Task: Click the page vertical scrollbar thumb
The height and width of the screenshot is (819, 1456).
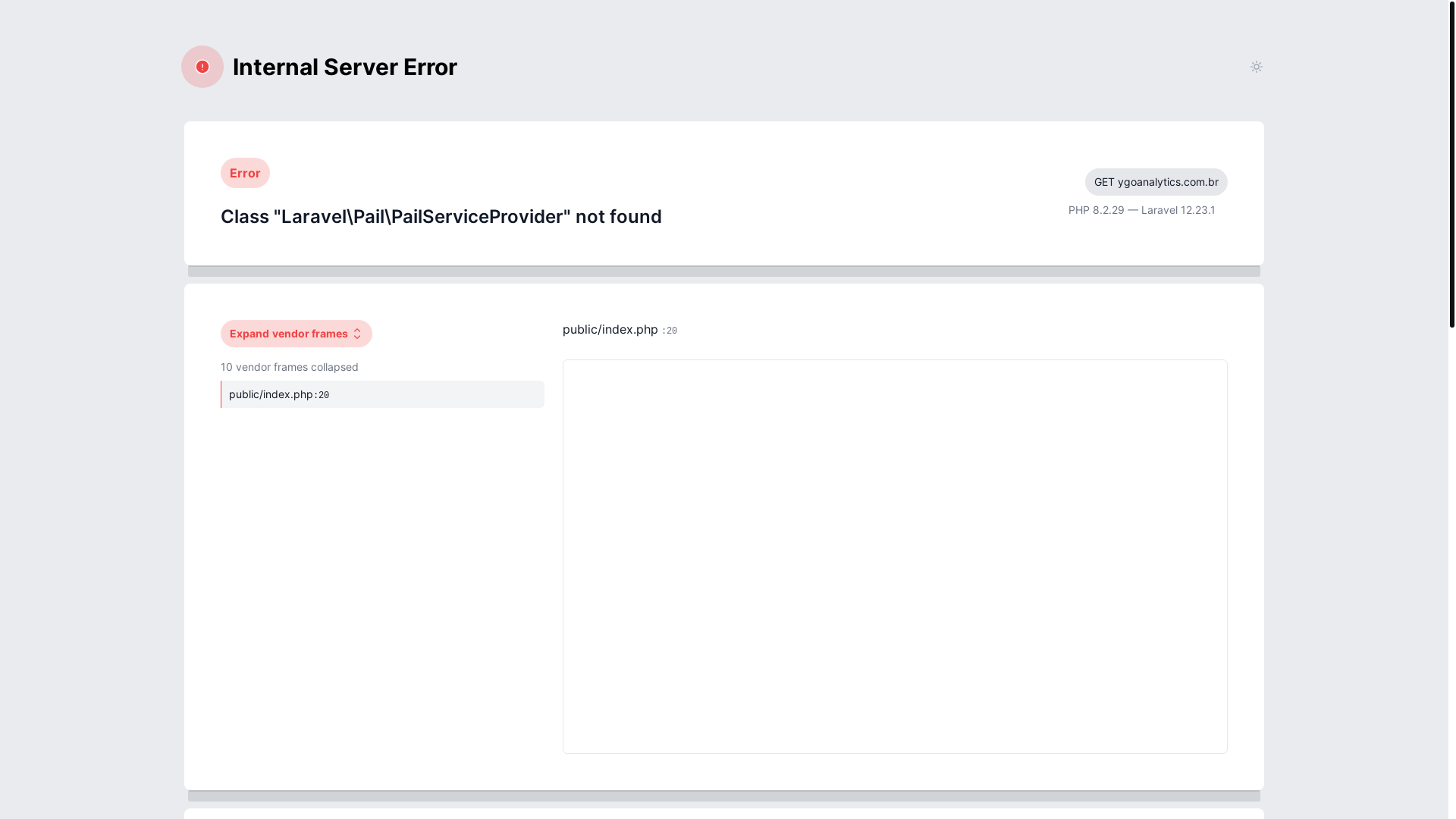Action: point(1452,164)
